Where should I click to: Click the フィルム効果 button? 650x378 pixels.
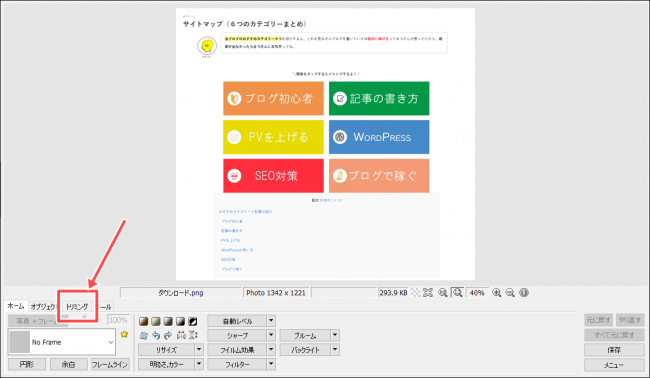[237, 350]
